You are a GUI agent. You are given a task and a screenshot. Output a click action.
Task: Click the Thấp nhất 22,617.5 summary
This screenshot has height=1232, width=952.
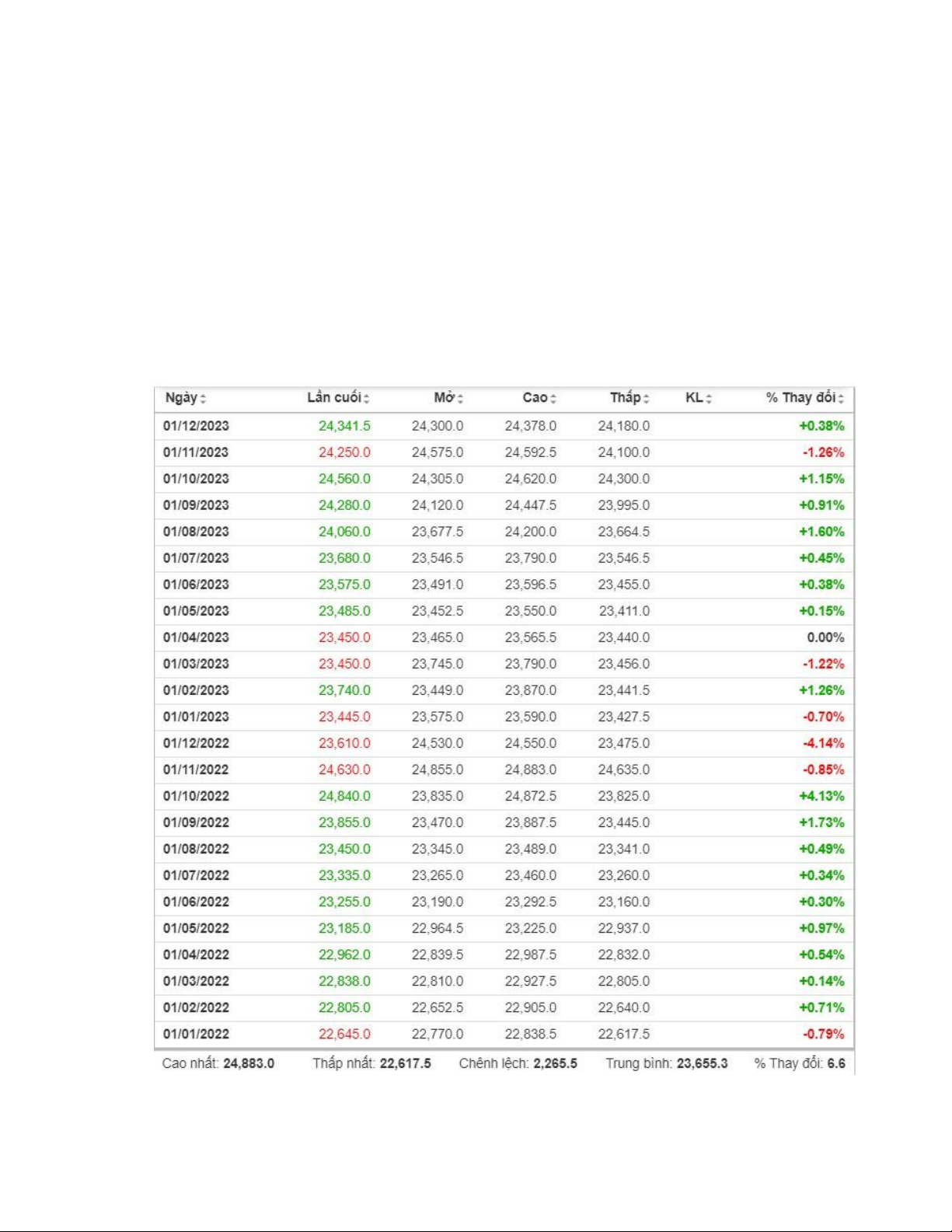pyautogui.click(x=371, y=1063)
